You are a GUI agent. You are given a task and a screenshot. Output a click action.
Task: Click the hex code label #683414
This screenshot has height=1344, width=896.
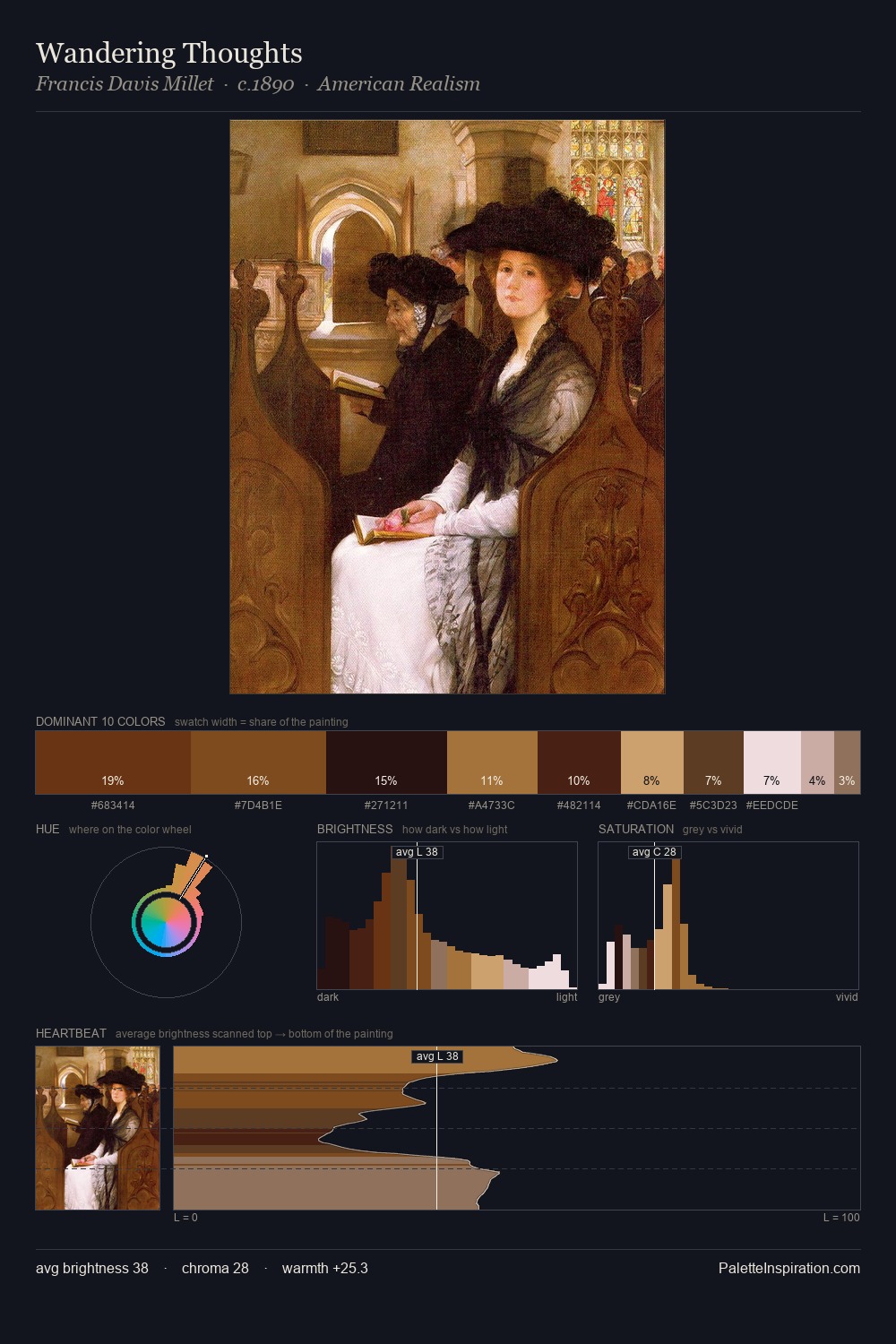point(113,806)
